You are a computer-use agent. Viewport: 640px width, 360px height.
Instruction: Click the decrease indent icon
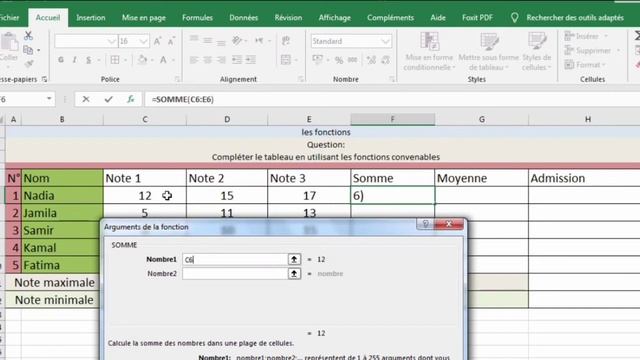tap(237, 60)
